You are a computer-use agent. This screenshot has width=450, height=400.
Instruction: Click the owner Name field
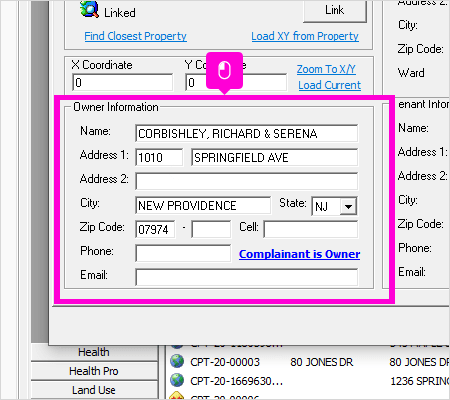pos(247,133)
